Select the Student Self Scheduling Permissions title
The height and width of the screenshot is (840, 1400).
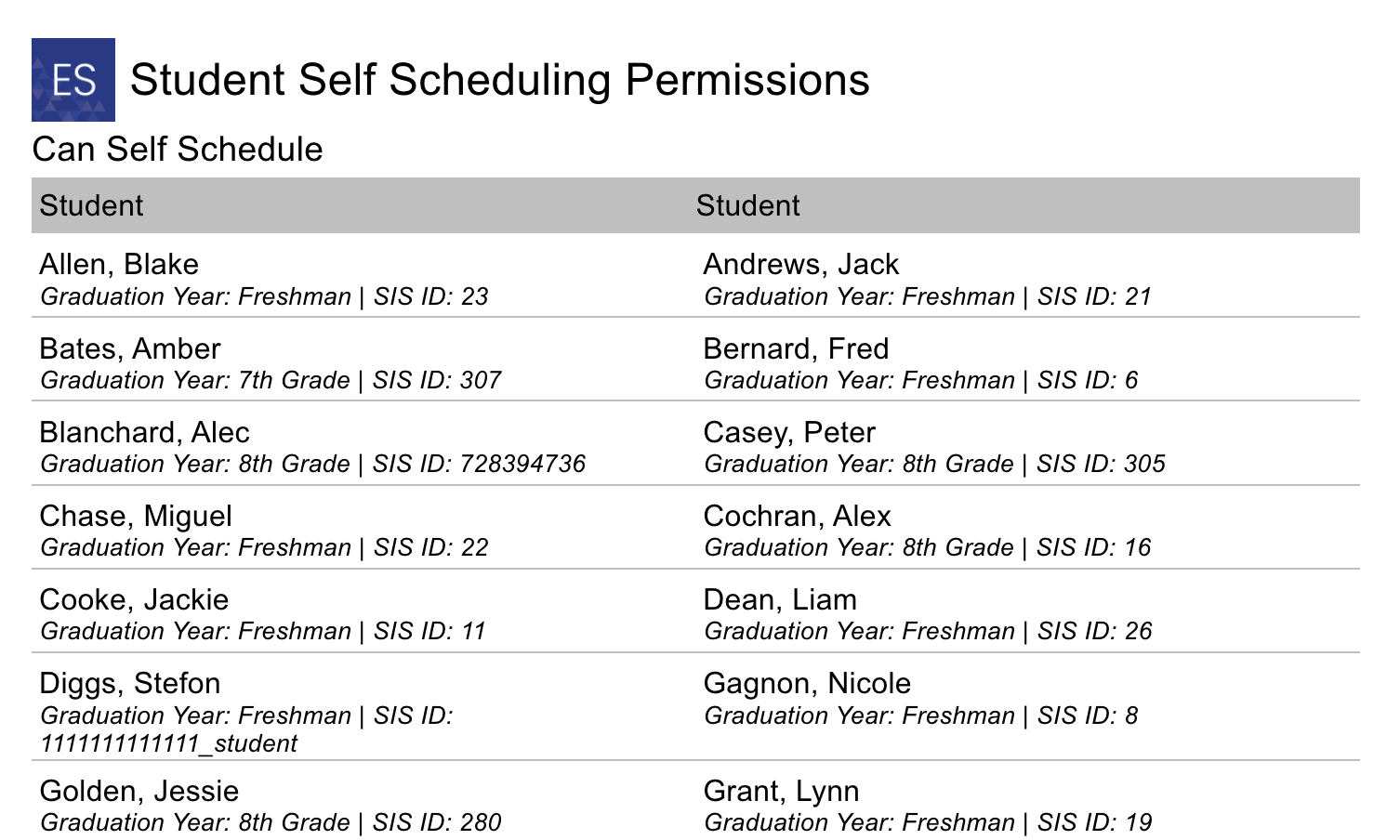point(500,80)
